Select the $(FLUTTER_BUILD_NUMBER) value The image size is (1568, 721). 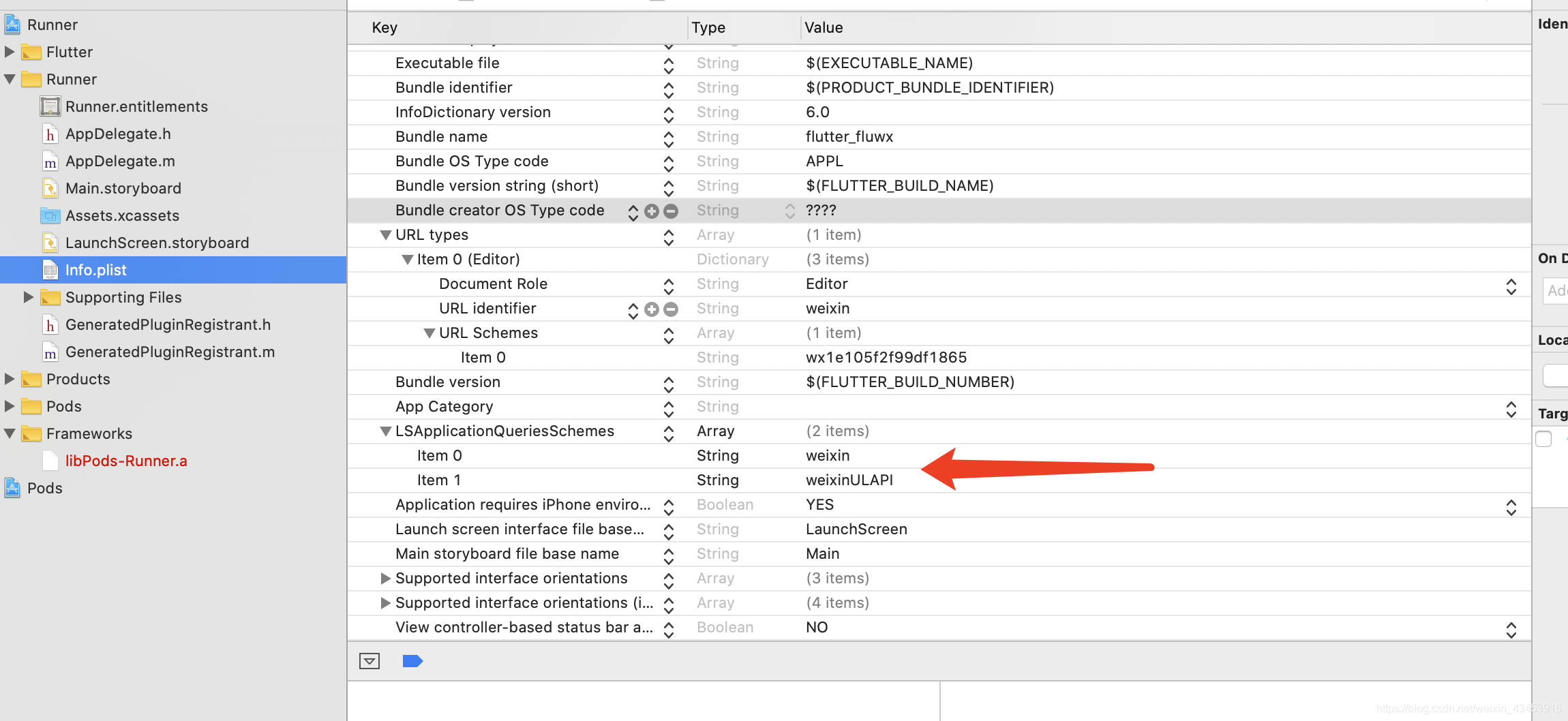click(x=910, y=382)
